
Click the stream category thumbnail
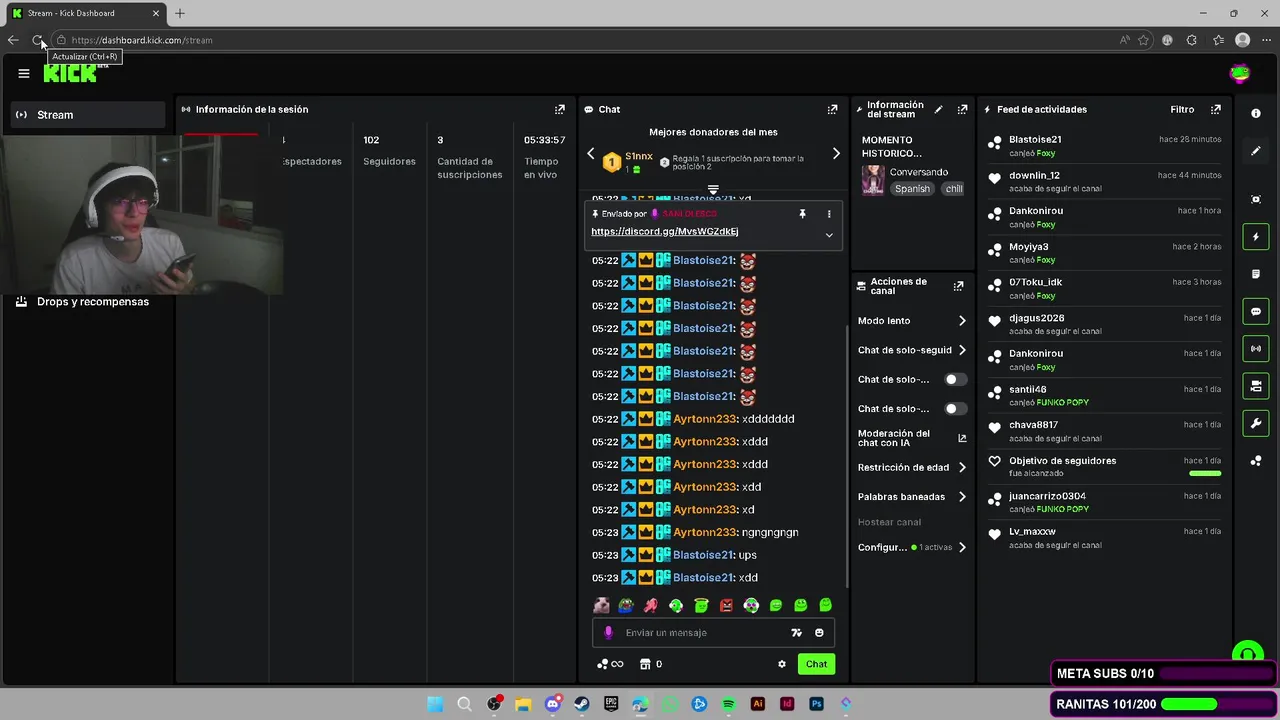[873, 180]
